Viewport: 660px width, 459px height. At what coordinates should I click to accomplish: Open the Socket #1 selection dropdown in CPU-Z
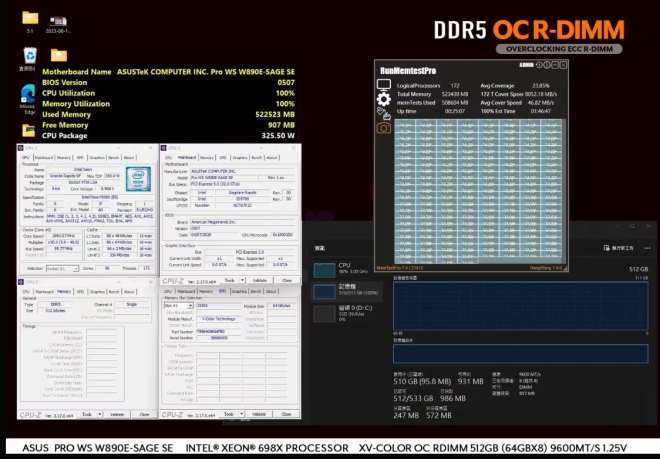tap(62, 268)
